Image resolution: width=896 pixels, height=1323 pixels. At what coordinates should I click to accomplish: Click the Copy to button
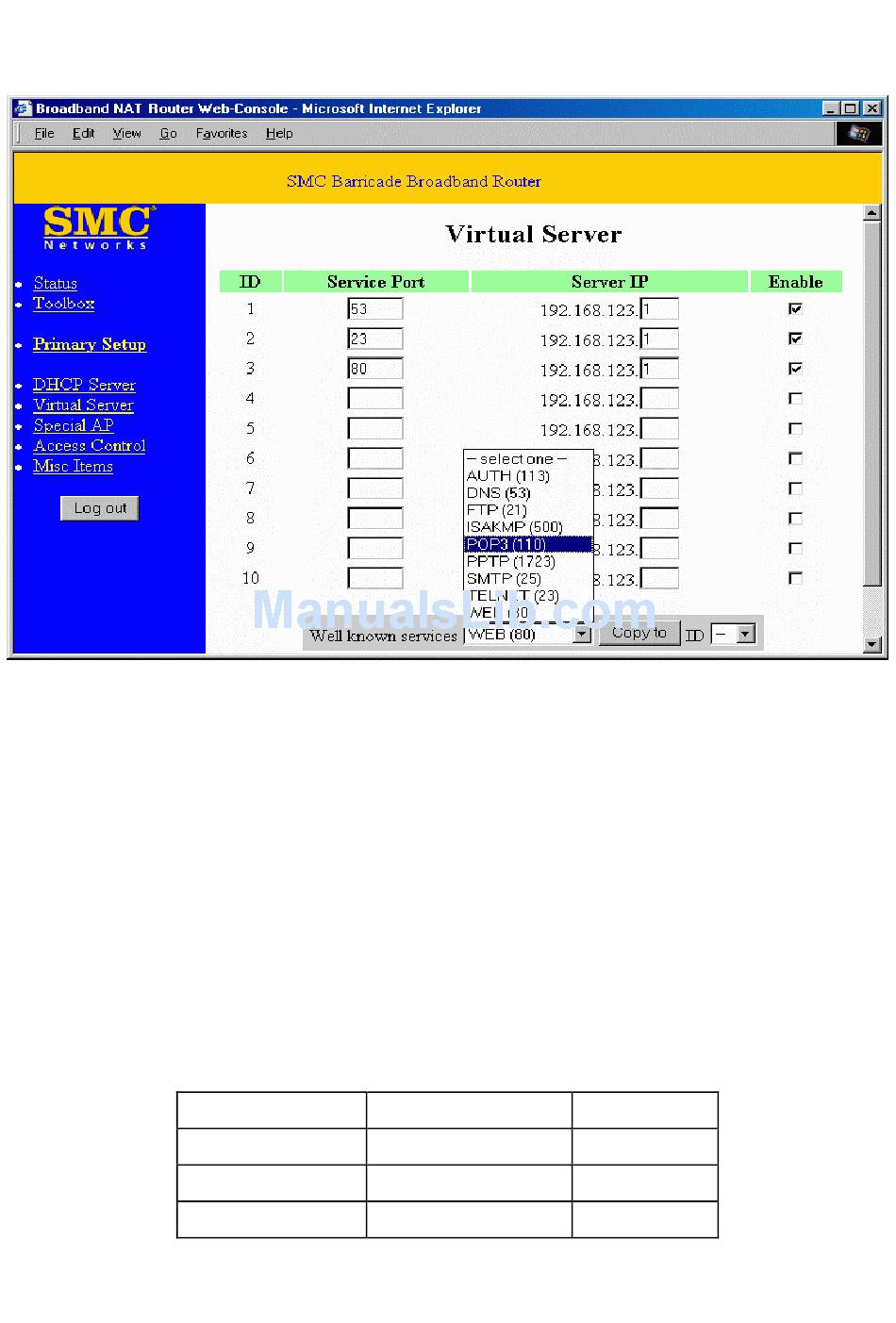click(639, 633)
